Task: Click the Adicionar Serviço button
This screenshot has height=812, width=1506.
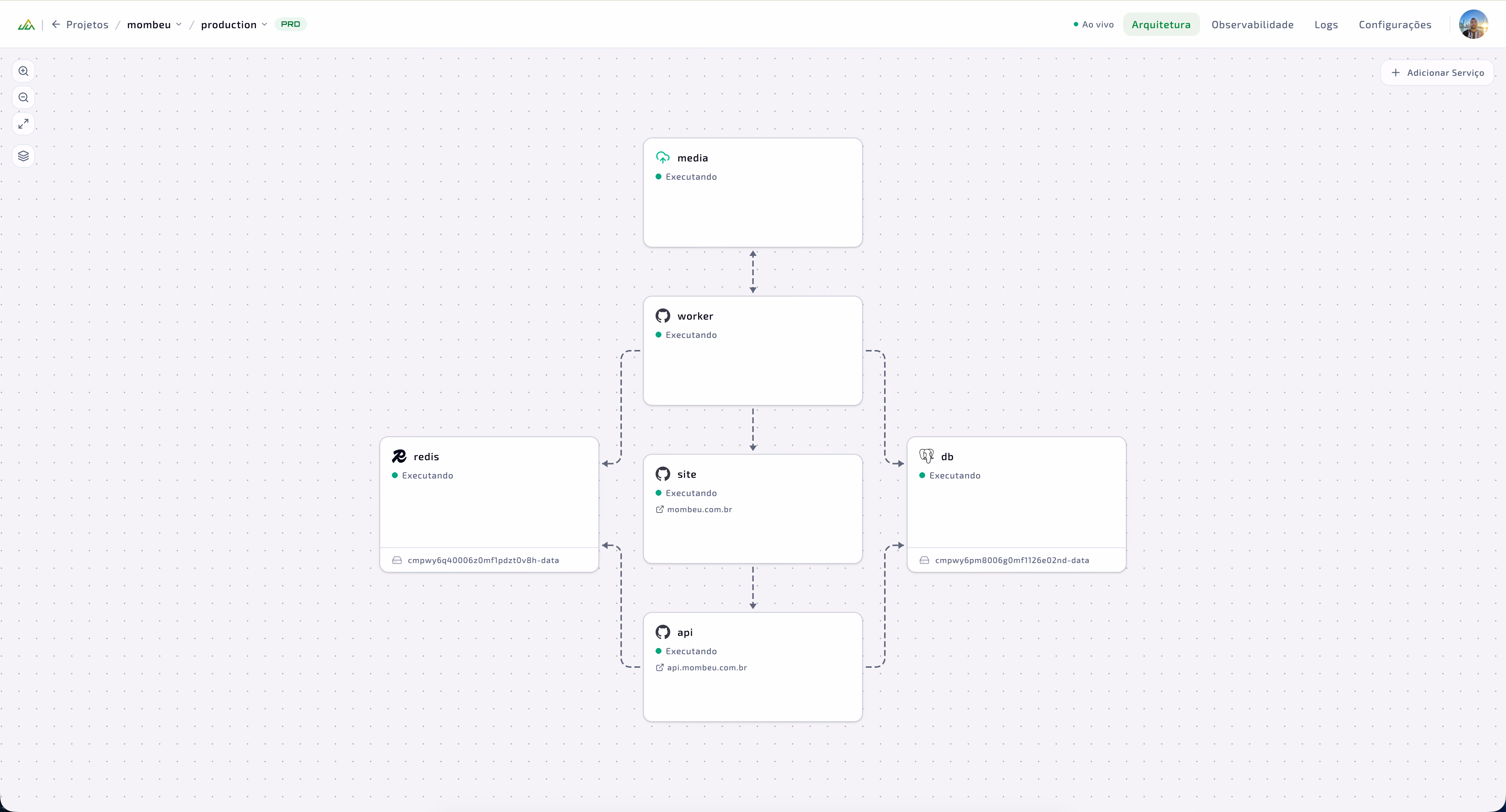Action: [x=1438, y=72]
